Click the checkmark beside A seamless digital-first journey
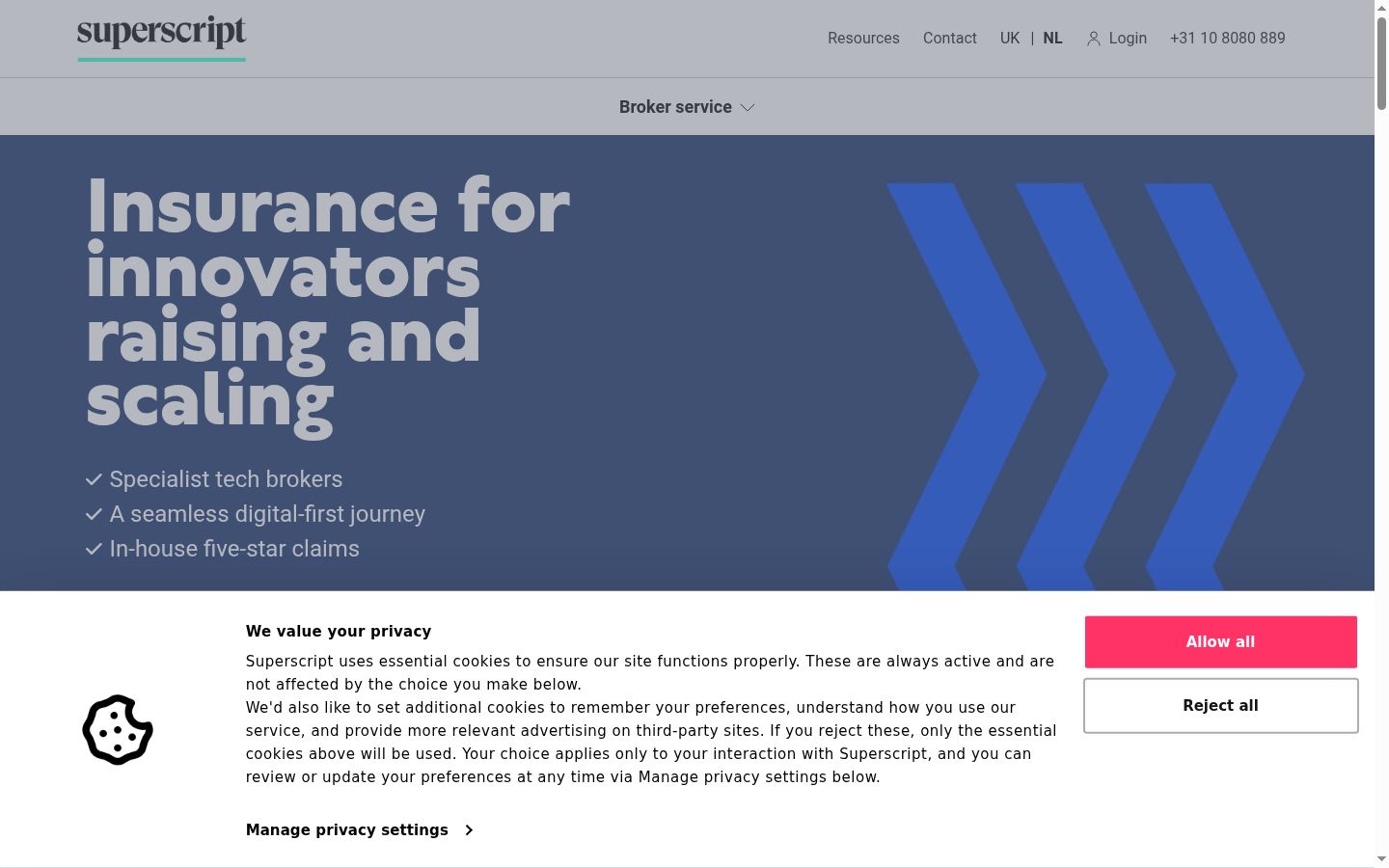 94,514
